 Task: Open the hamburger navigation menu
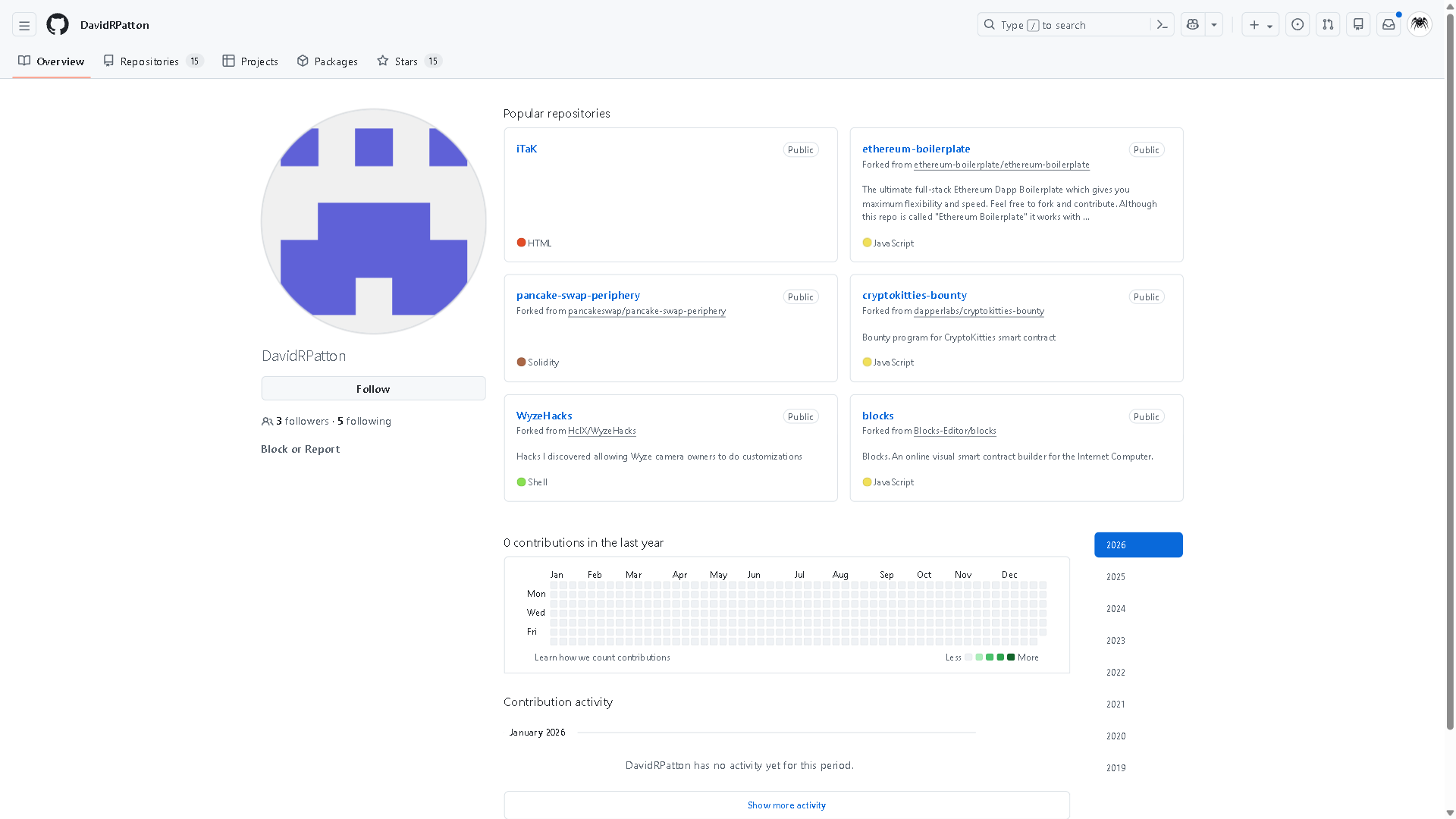click(24, 25)
